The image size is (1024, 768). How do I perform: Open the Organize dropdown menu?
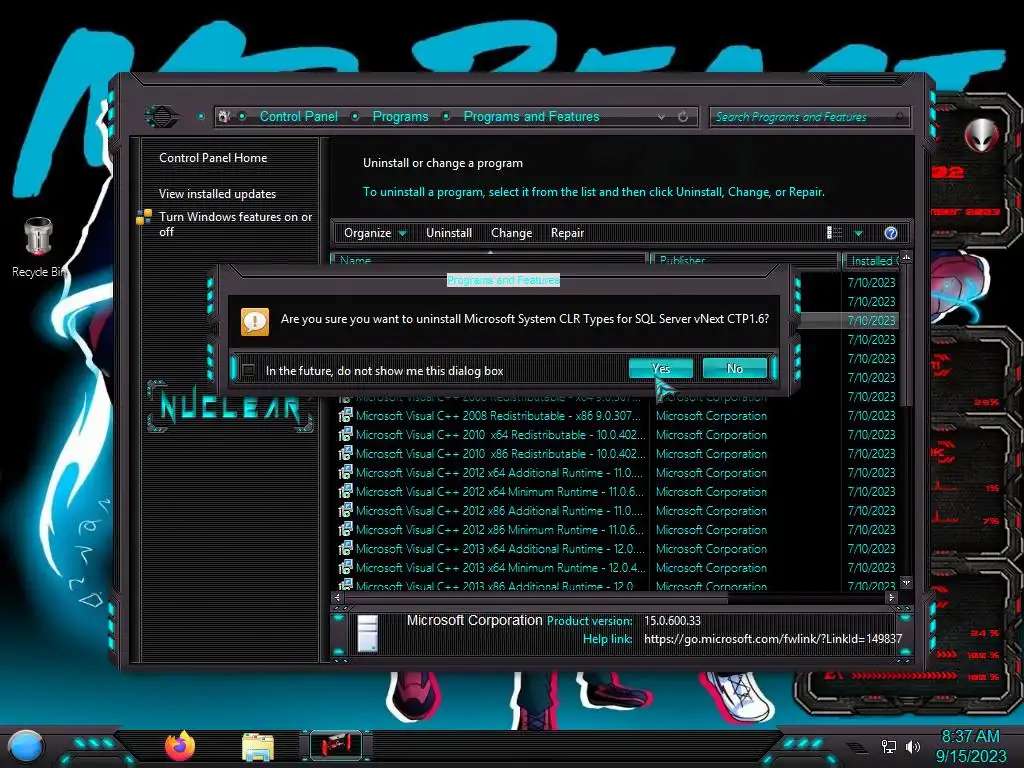coord(375,233)
